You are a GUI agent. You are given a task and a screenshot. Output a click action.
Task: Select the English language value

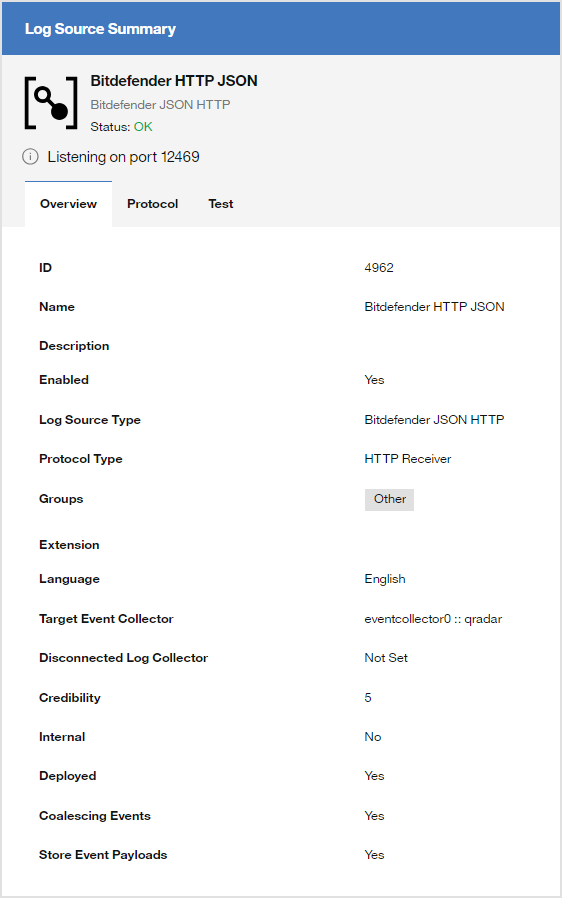point(385,579)
